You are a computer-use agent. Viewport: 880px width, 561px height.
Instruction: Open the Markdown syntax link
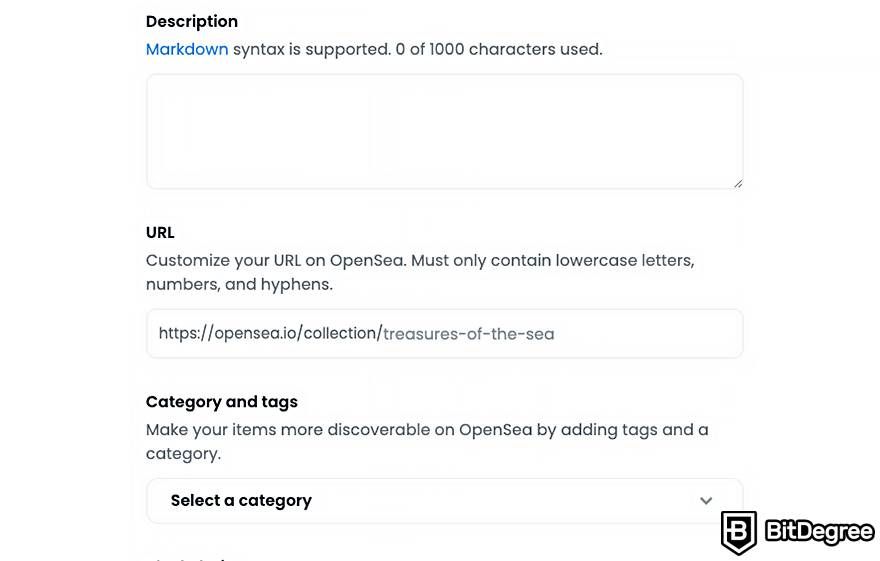(x=187, y=49)
